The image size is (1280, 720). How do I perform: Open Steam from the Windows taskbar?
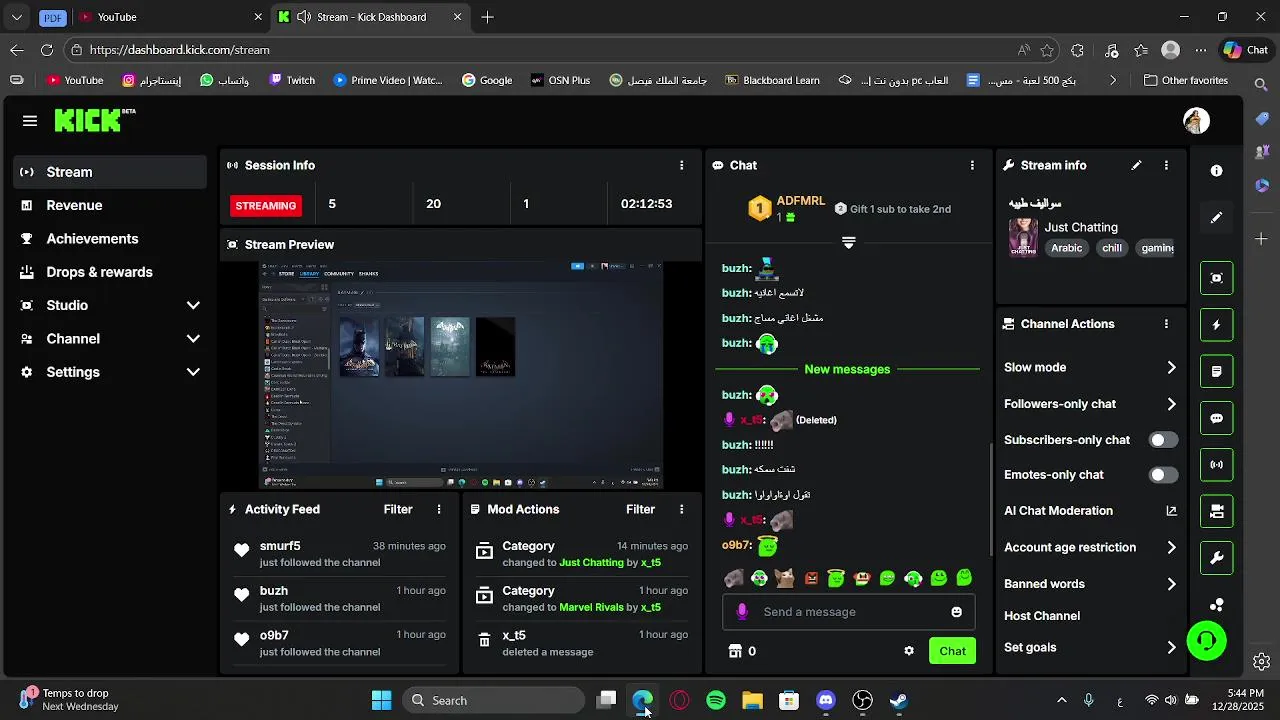[899, 700]
